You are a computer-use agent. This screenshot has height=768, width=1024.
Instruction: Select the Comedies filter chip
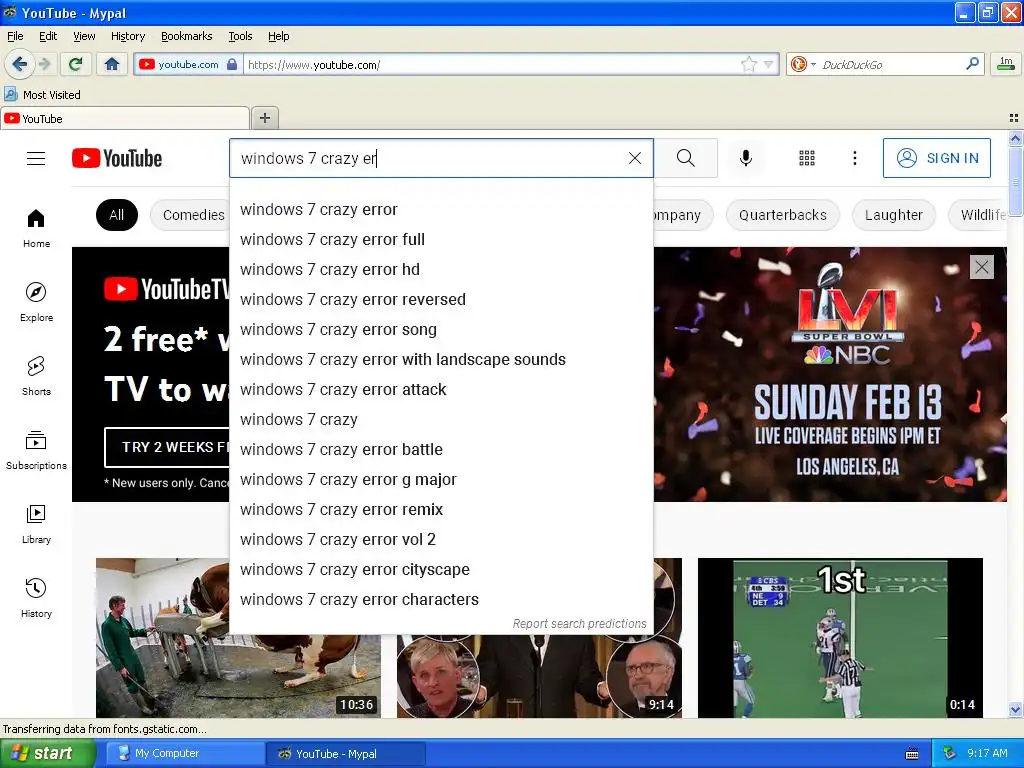pos(190,215)
